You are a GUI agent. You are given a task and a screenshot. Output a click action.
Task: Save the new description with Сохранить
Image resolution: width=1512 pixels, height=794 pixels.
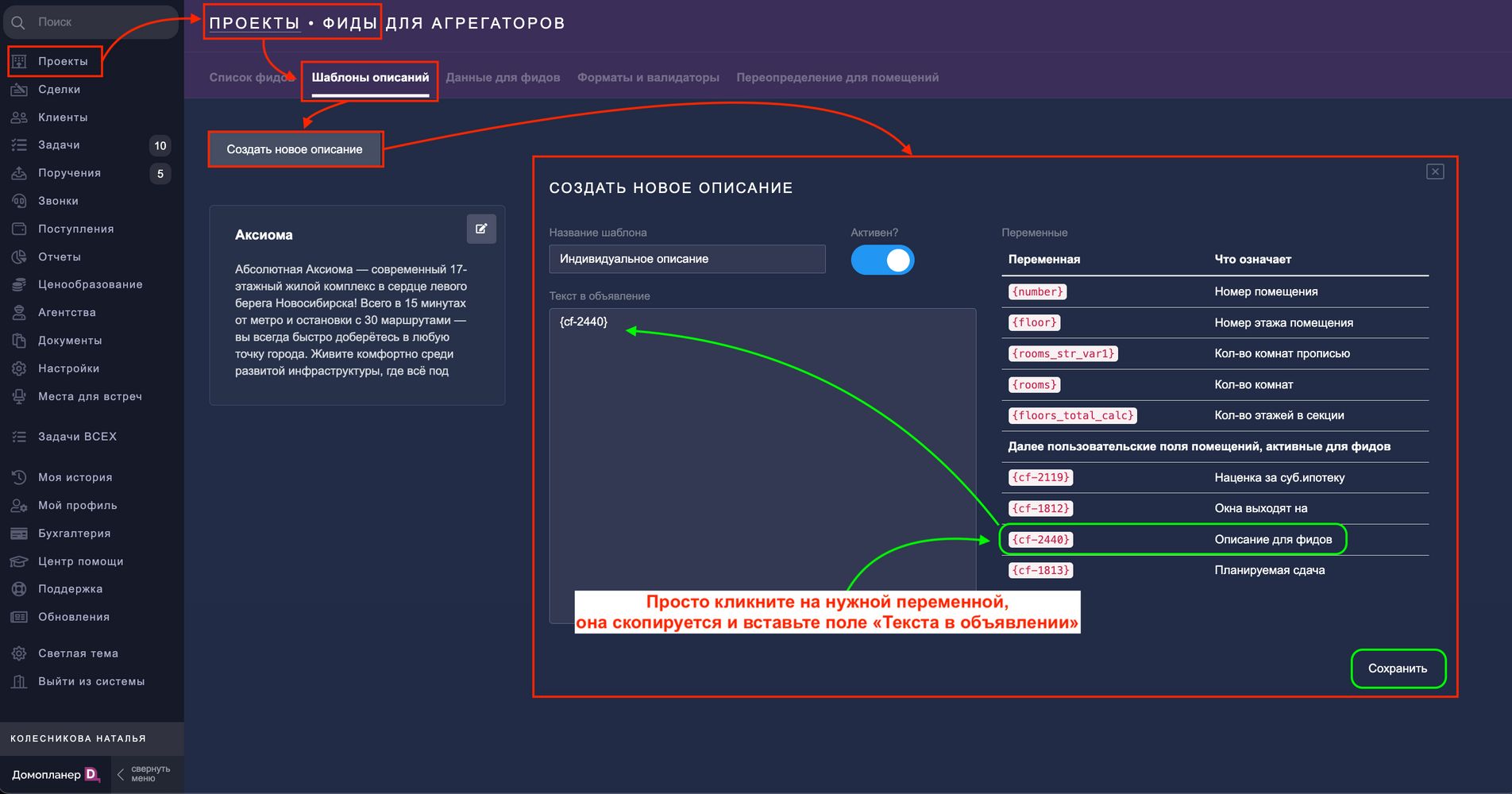click(x=1398, y=669)
